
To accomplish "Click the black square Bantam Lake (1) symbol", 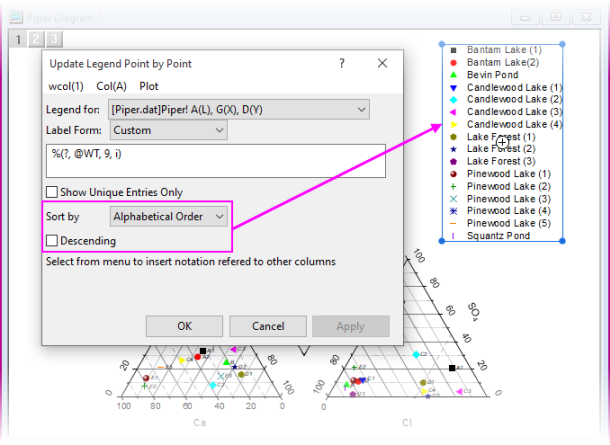I will pyautogui.click(x=453, y=49).
